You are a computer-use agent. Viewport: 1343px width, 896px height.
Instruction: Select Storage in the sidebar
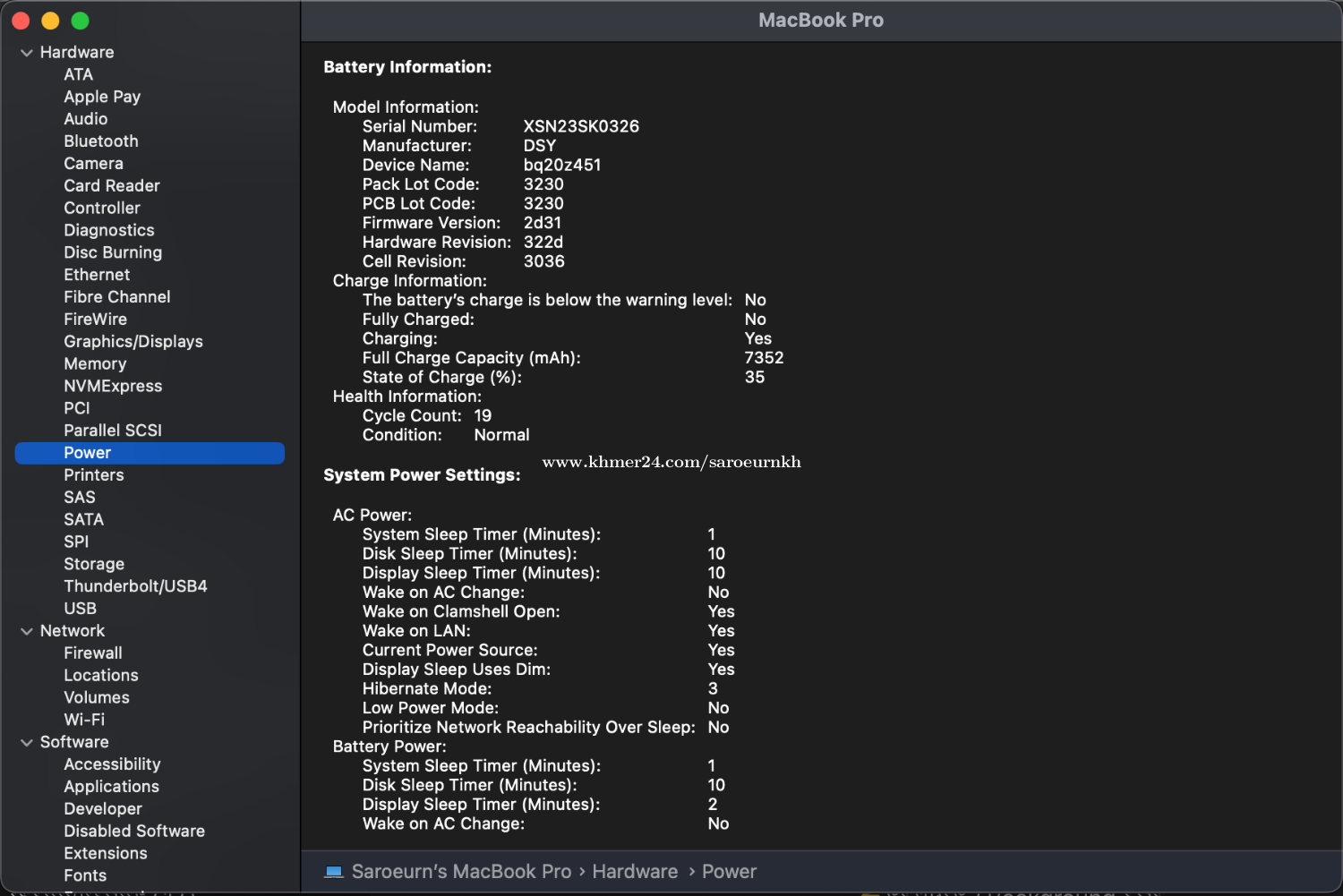[x=94, y=564]
